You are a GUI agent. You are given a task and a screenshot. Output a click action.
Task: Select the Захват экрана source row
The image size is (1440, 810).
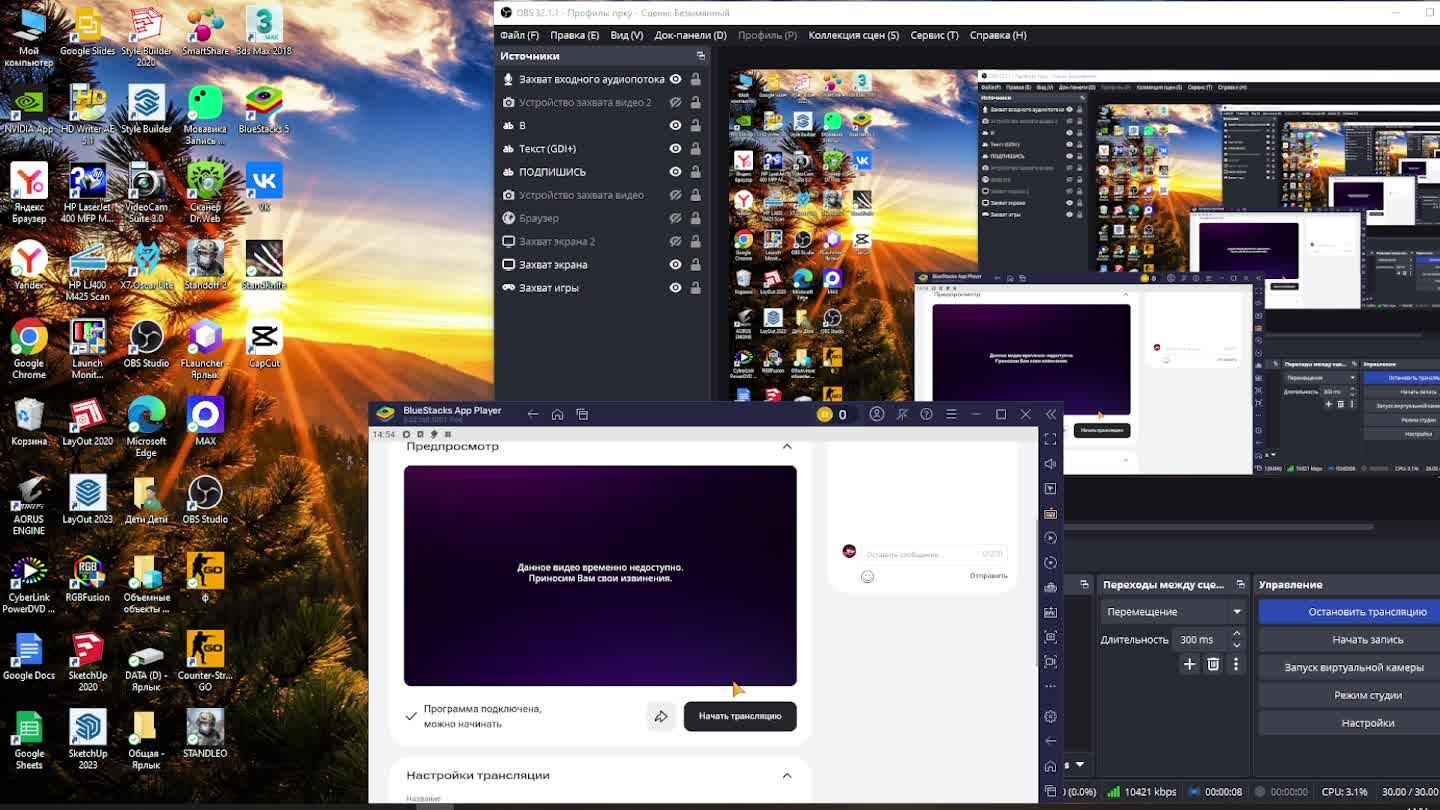tap(603, 264)
